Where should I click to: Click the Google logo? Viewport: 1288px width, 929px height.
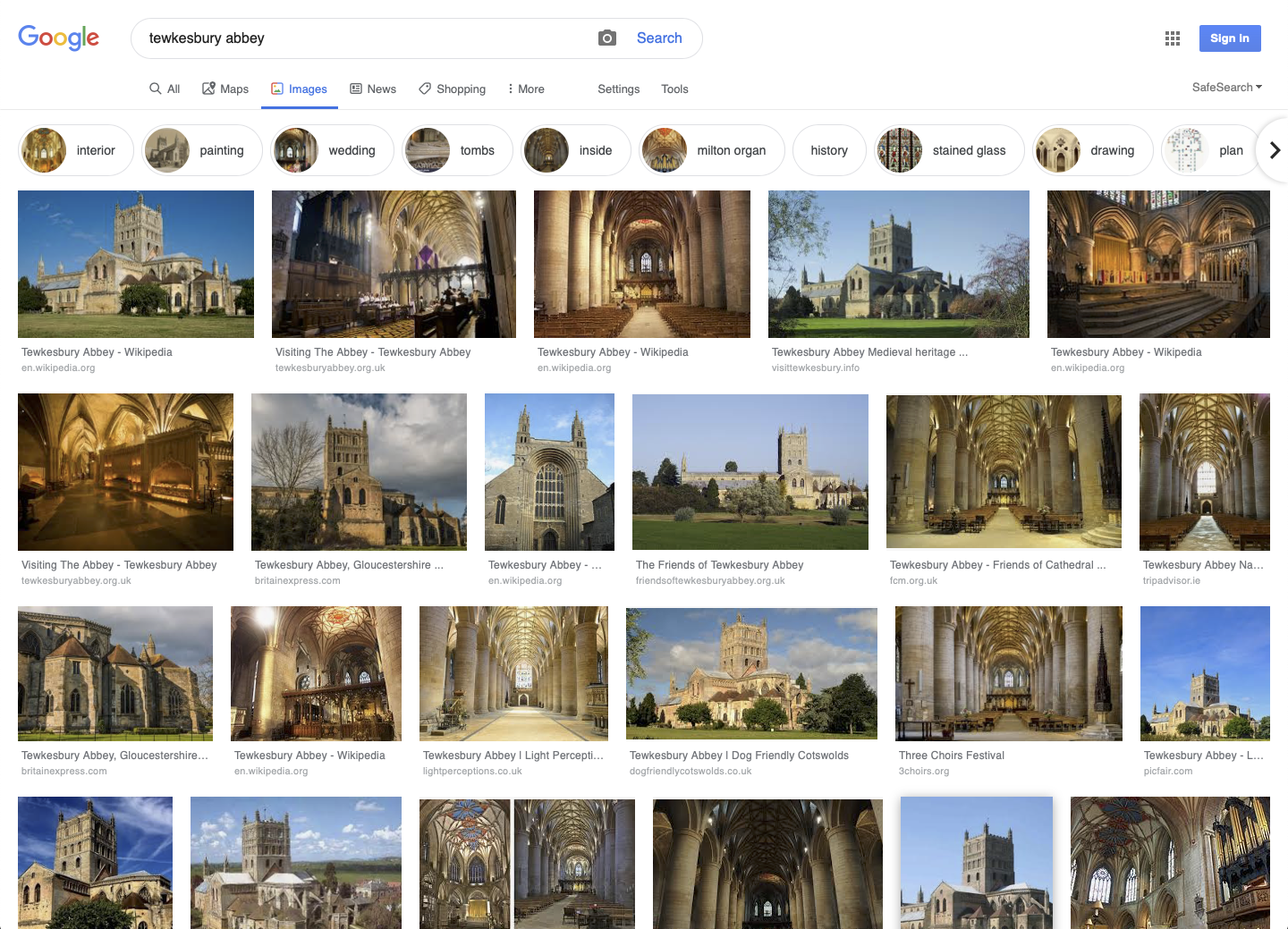(x=58, y=38)
